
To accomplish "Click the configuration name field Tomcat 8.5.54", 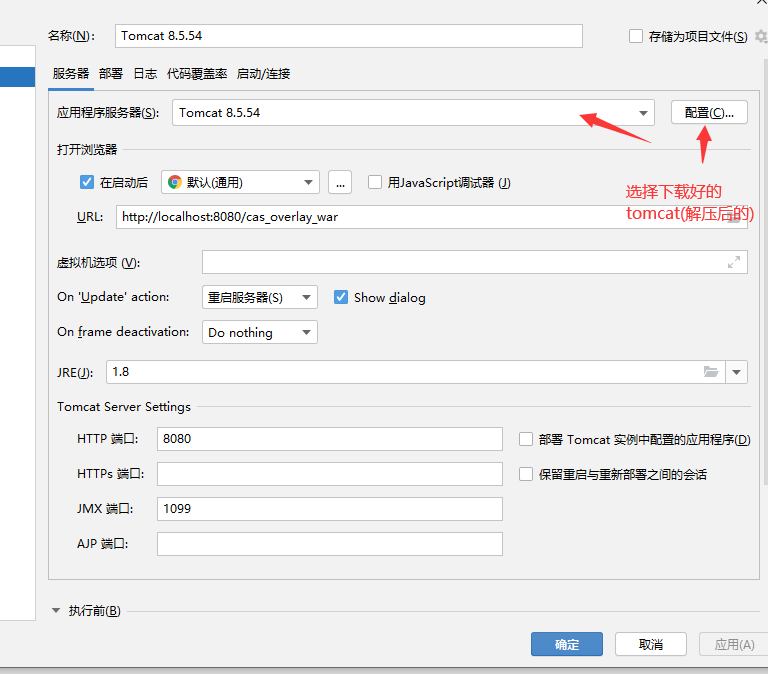I will coord(349,36).
